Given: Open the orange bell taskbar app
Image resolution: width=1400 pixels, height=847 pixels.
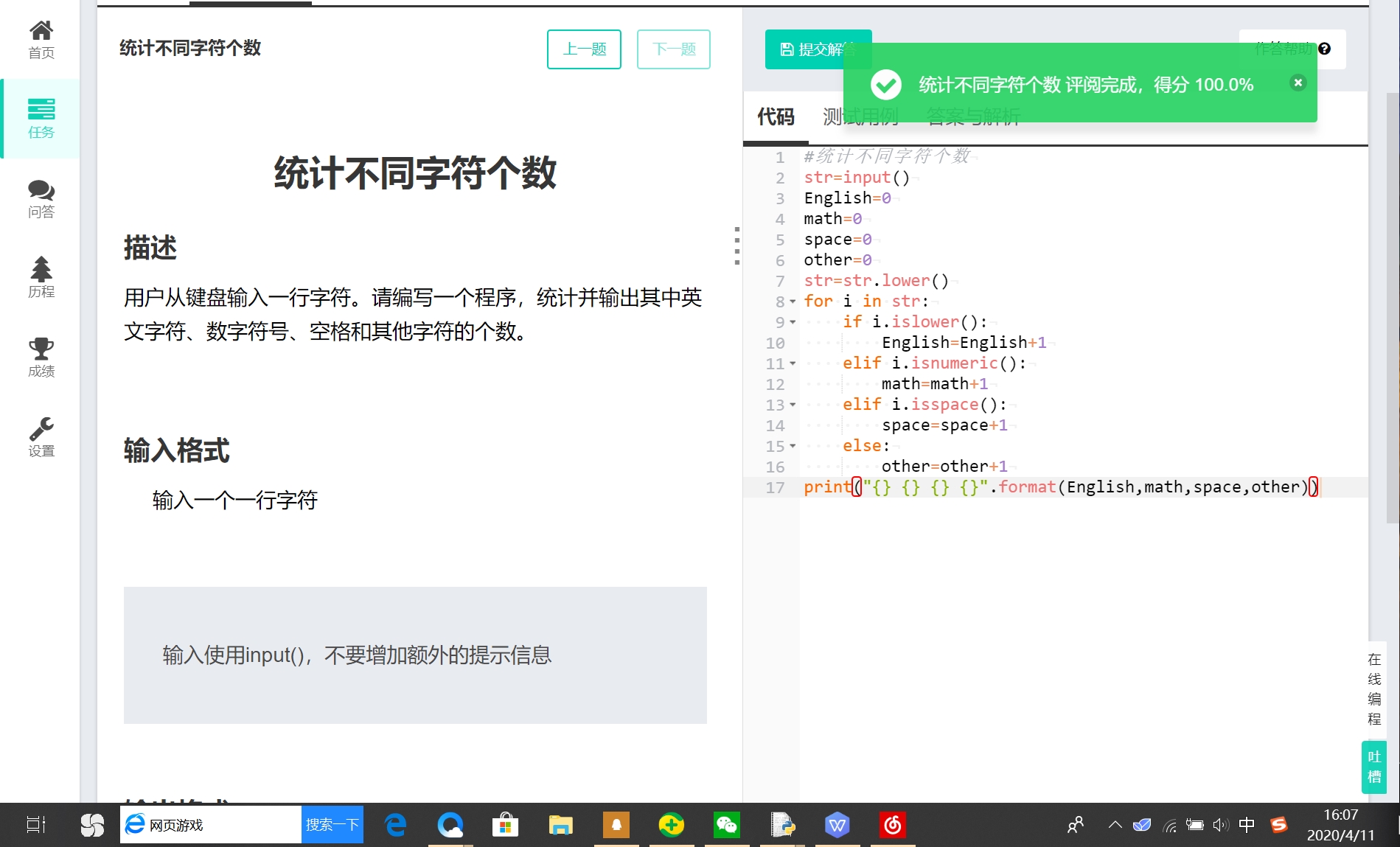Looking at the screenshot, I should point(616,825).
